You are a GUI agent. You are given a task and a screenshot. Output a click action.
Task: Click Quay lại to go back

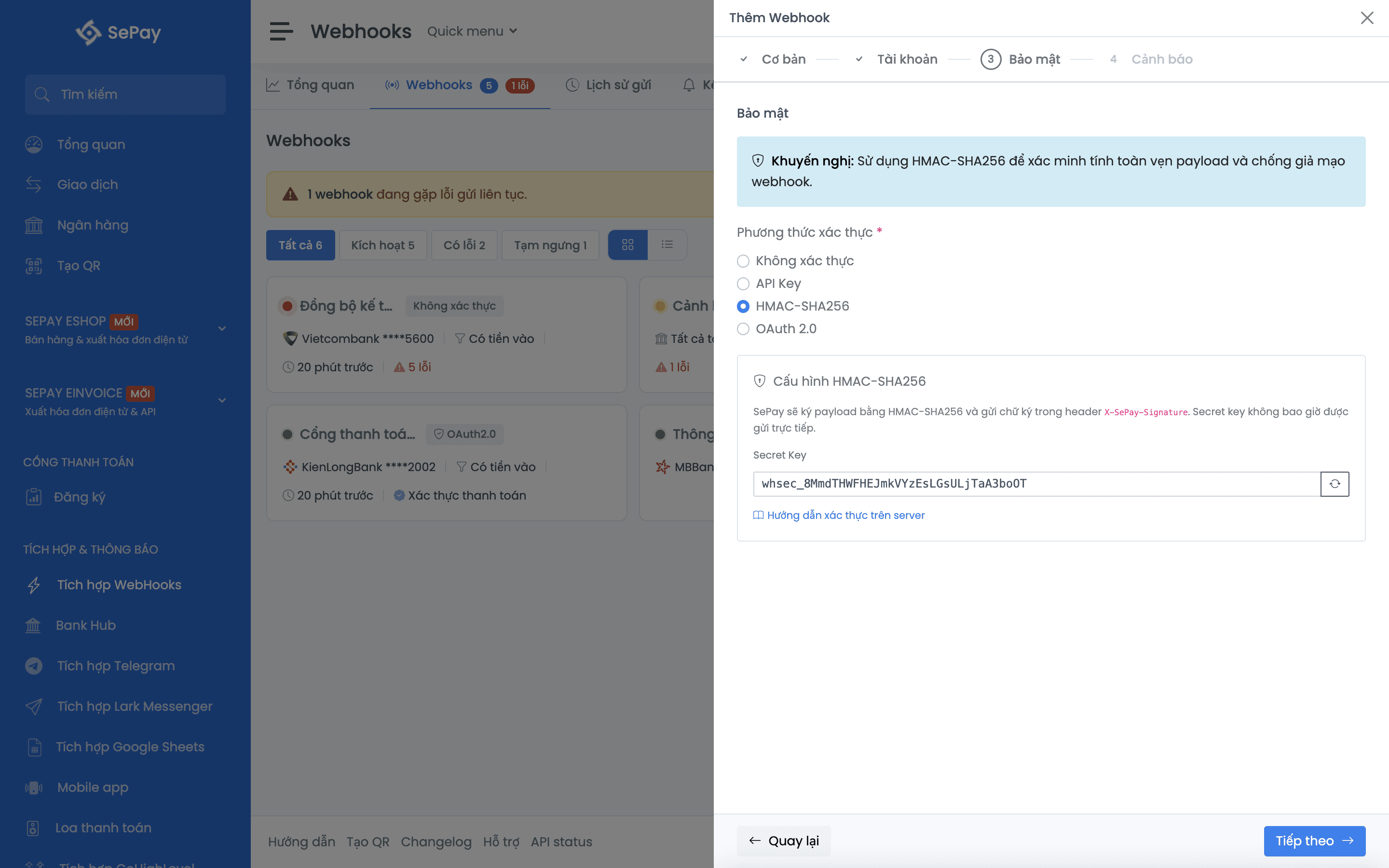[x=784, y=841]
